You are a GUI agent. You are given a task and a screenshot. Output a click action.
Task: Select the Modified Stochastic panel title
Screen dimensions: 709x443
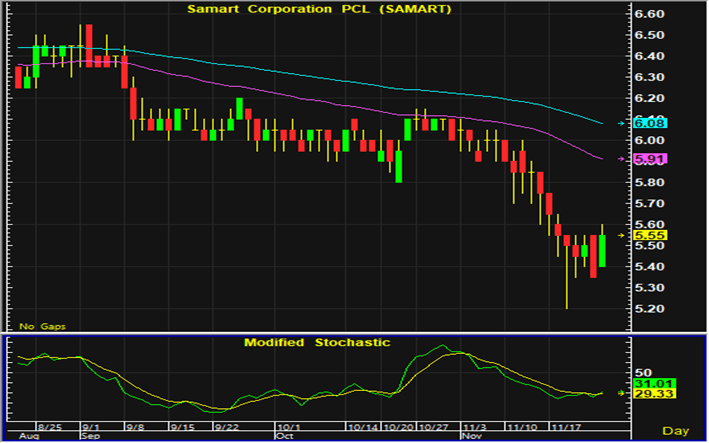317,343
